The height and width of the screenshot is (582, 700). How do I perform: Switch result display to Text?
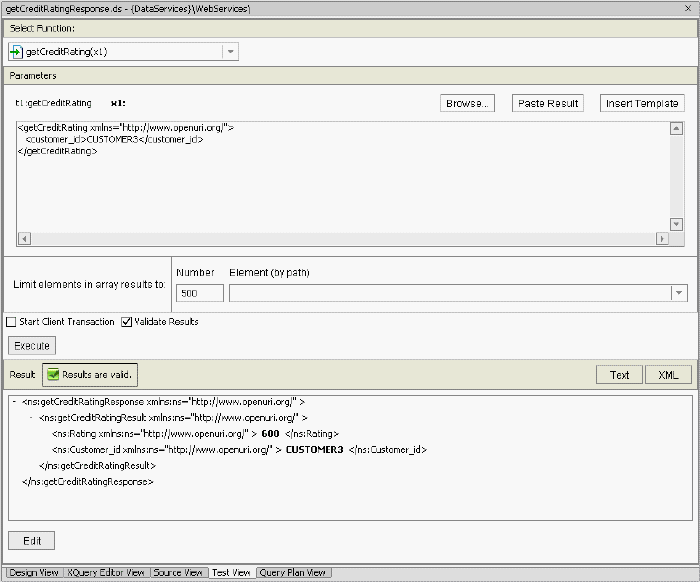coord(620,375)
